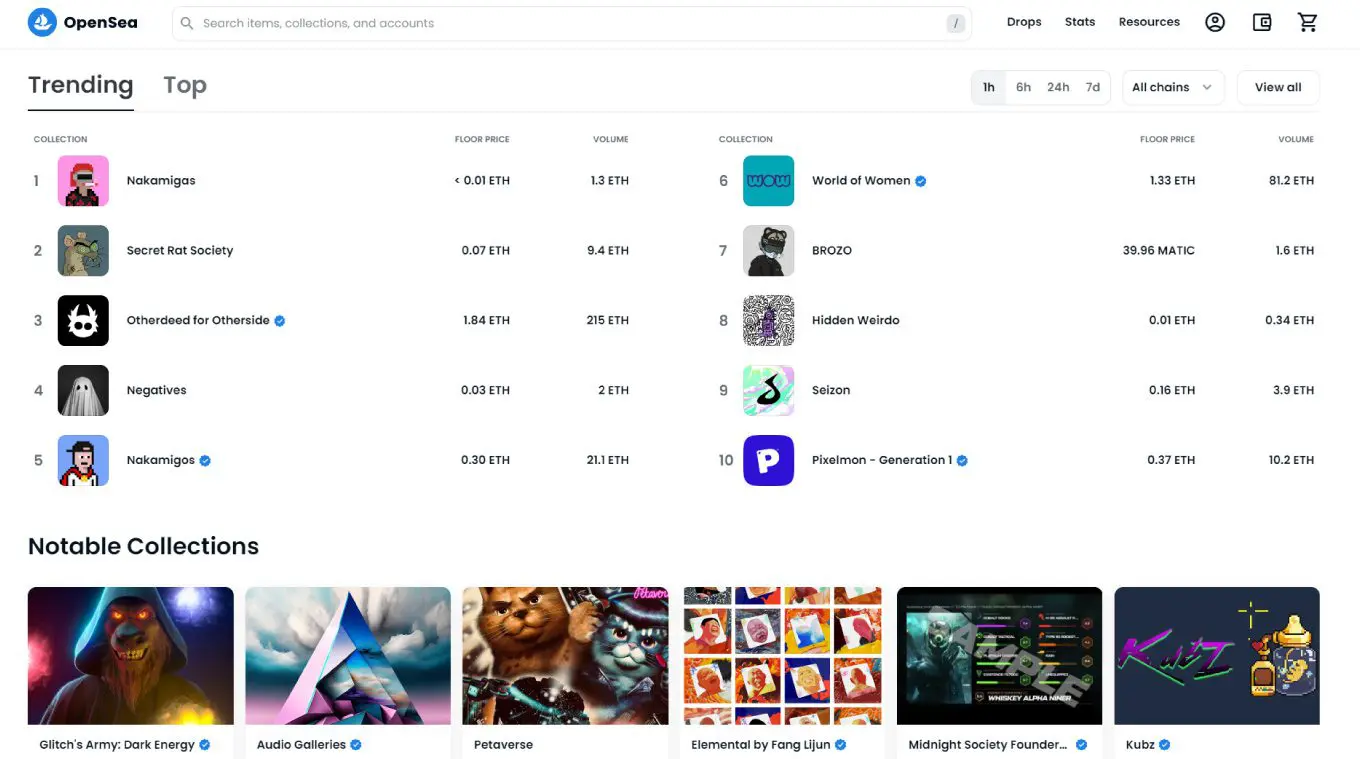This screenshot has width=1360, height=759.
Task: Open the Stats menu
Action: [1080, 22]
